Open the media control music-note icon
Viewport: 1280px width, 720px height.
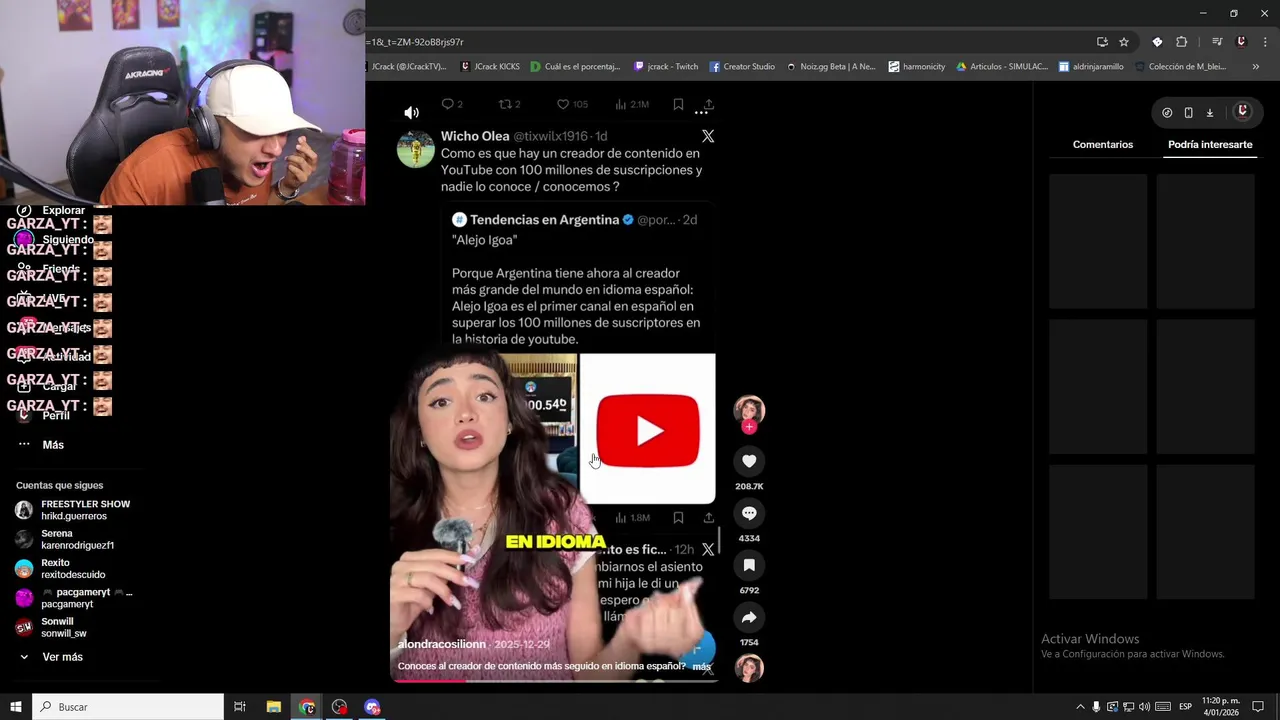(x=1217, y=42)
